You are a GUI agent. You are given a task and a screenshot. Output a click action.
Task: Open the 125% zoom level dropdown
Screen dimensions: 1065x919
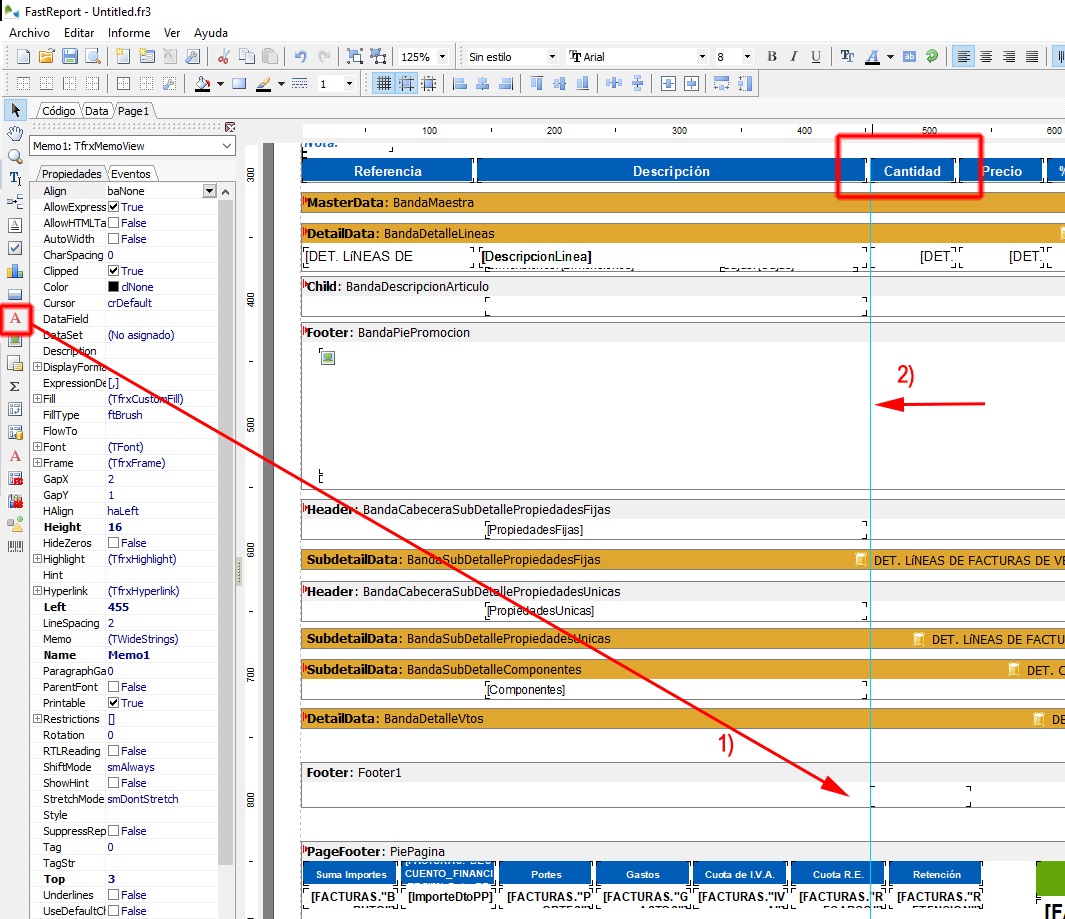coord(442,57)
